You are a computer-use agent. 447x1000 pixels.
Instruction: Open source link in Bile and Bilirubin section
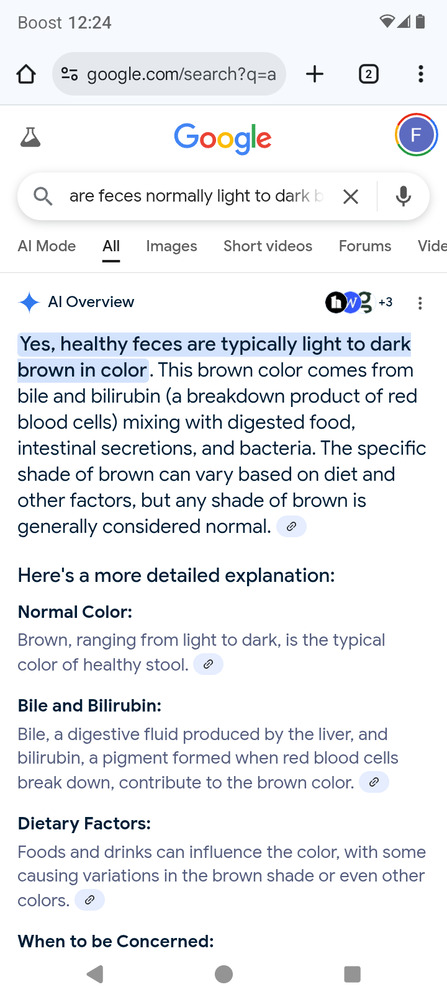point(374,782)
